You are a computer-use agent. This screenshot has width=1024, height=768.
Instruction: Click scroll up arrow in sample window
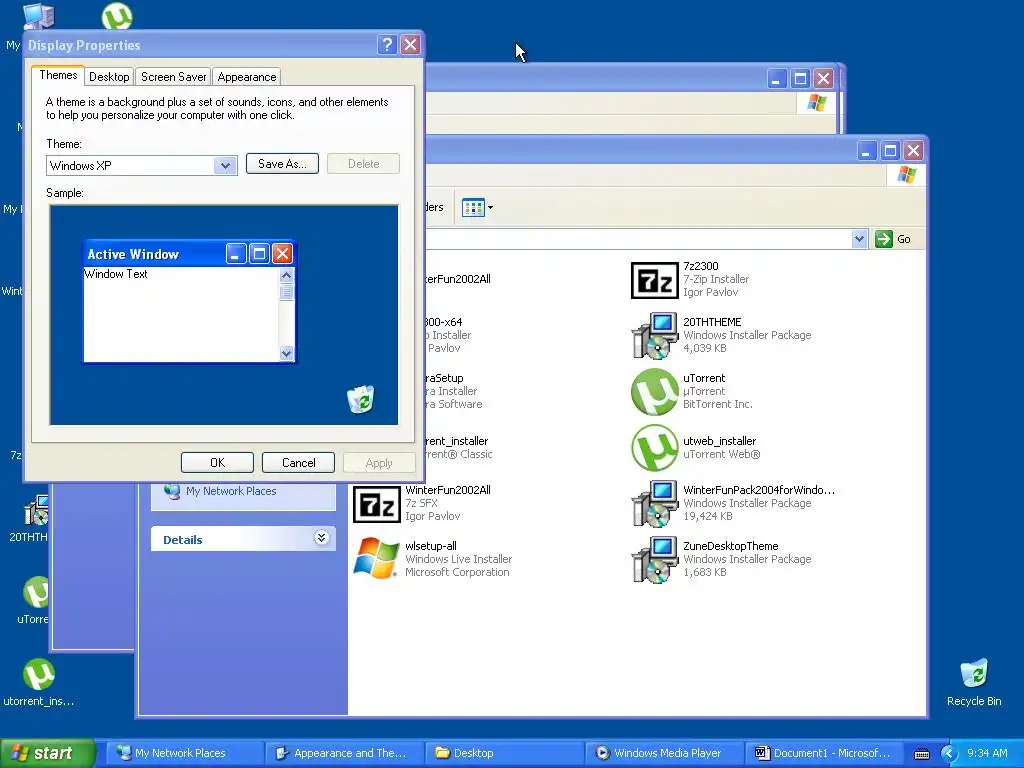[x=286, y=275]
